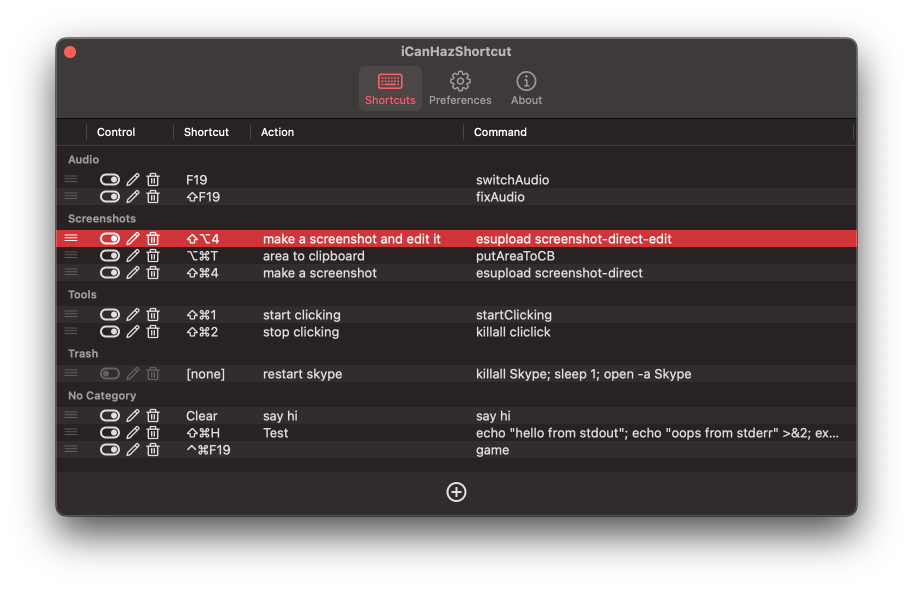Toggle the switchAudio F19 shortcut off
Screen dimensions: 913x590
click(109, 179)
